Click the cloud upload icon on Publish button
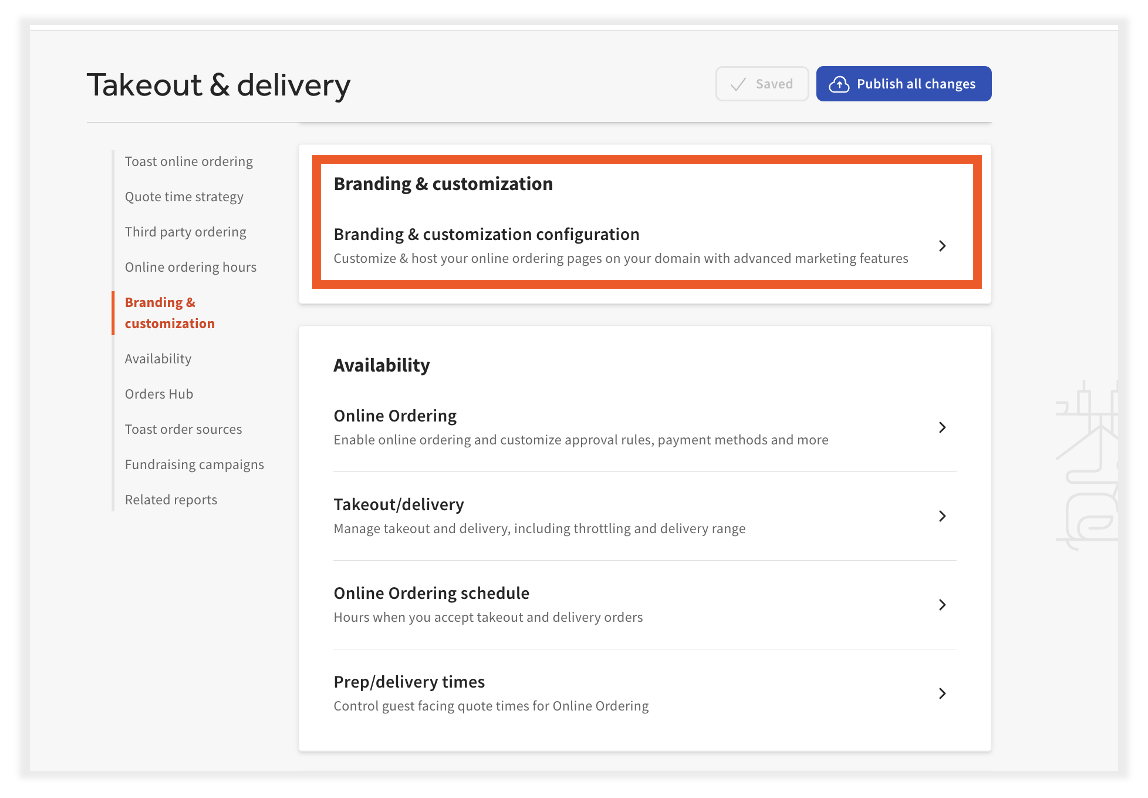This screenshot has height=798, width=1148. [x=837, y=83]
